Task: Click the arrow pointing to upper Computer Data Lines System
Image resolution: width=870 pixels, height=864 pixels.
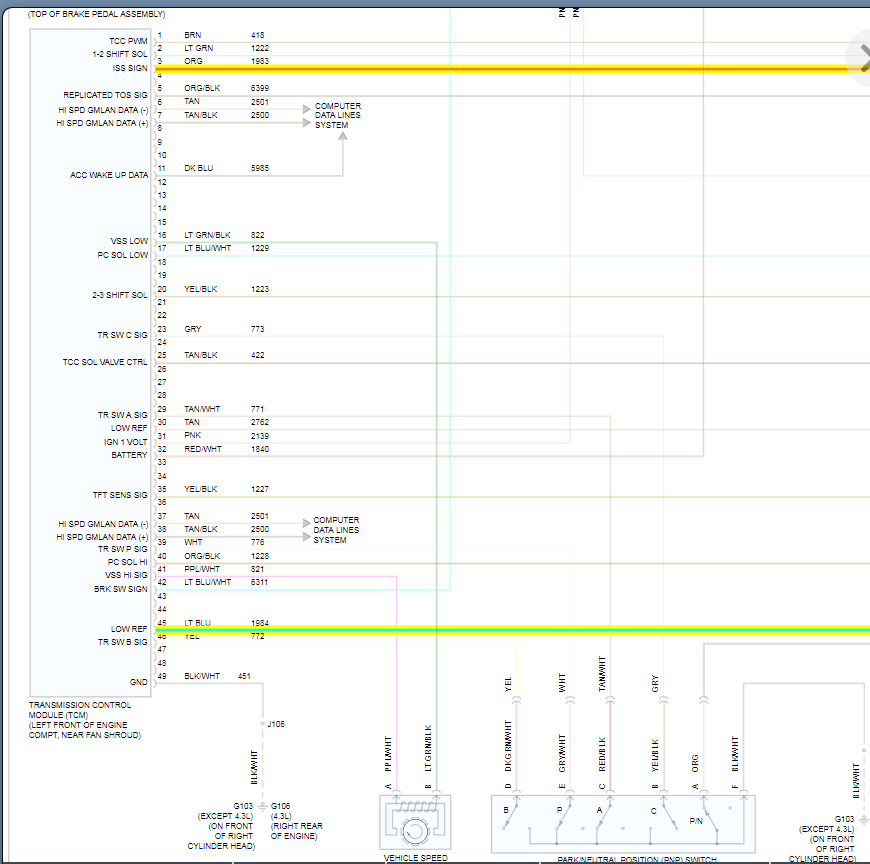Action: point(307,110)
